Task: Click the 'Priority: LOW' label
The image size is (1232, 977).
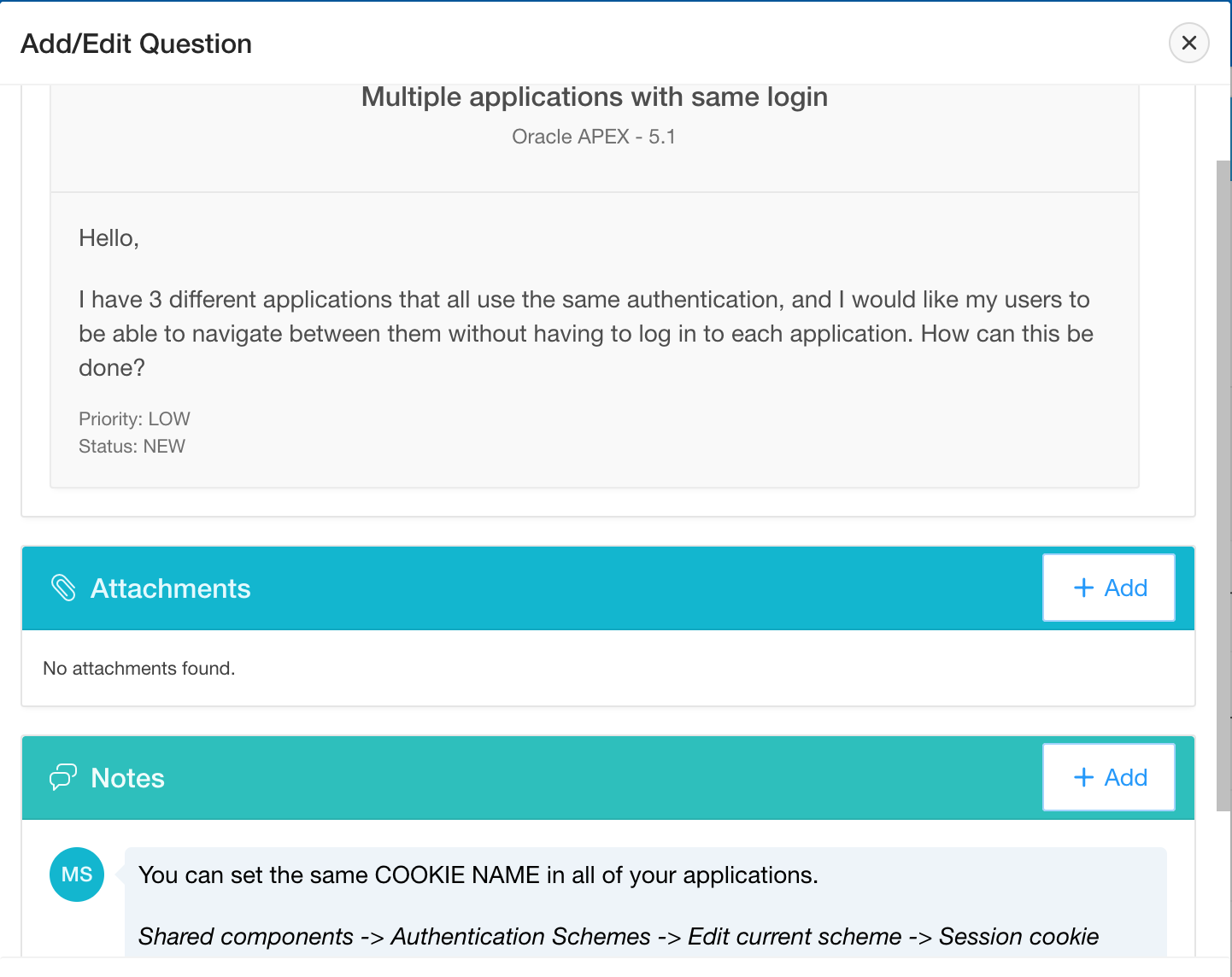Action: [x=134, y=418]
